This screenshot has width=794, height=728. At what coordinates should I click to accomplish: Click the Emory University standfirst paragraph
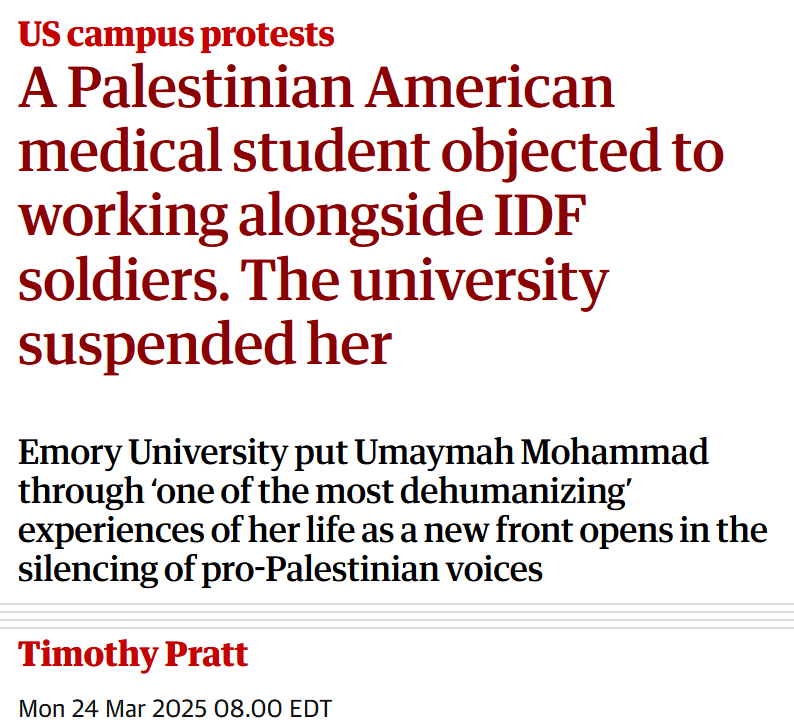coord(392,511)
